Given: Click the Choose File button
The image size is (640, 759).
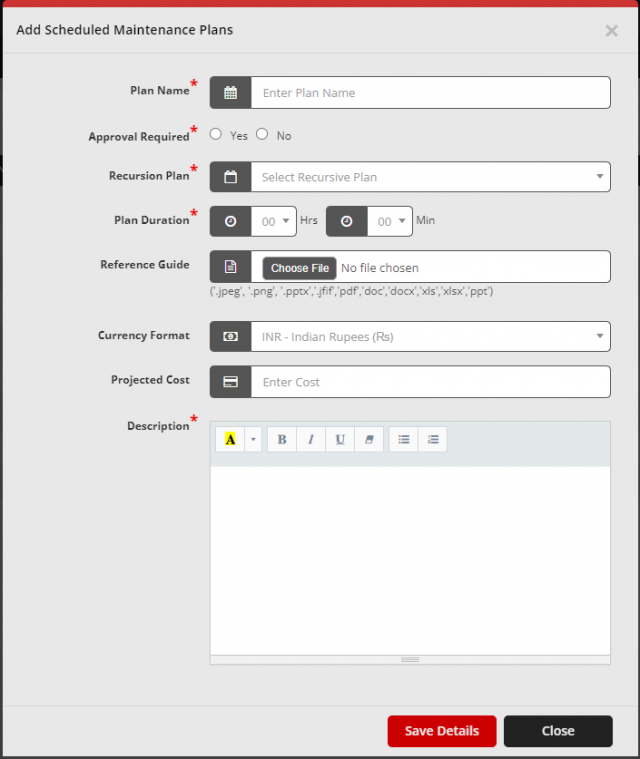Looking at the screenshot, I should click(x=299, y=268).
